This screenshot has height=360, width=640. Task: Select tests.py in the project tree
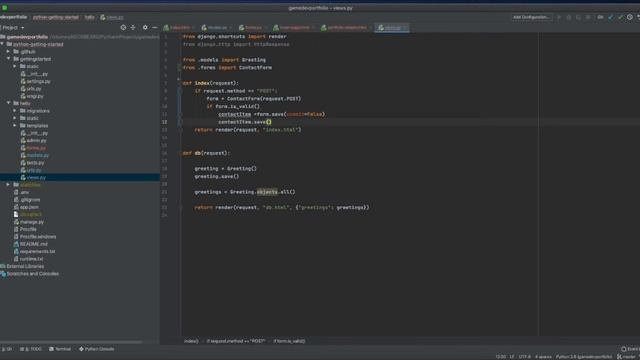tap(32, 162)
